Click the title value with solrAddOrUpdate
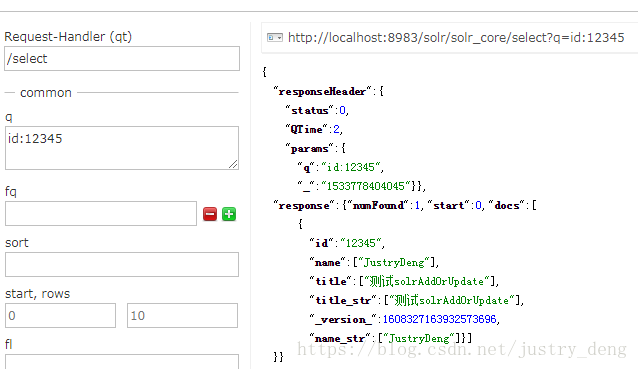This screenshot has width=638, height=369. point(427,282)
